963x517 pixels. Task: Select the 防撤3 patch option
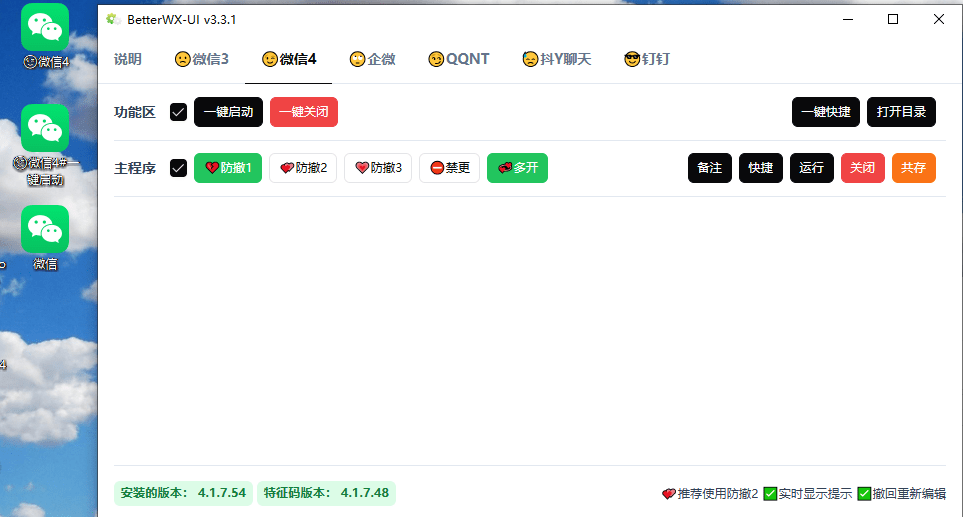click(x=378, y=168)
